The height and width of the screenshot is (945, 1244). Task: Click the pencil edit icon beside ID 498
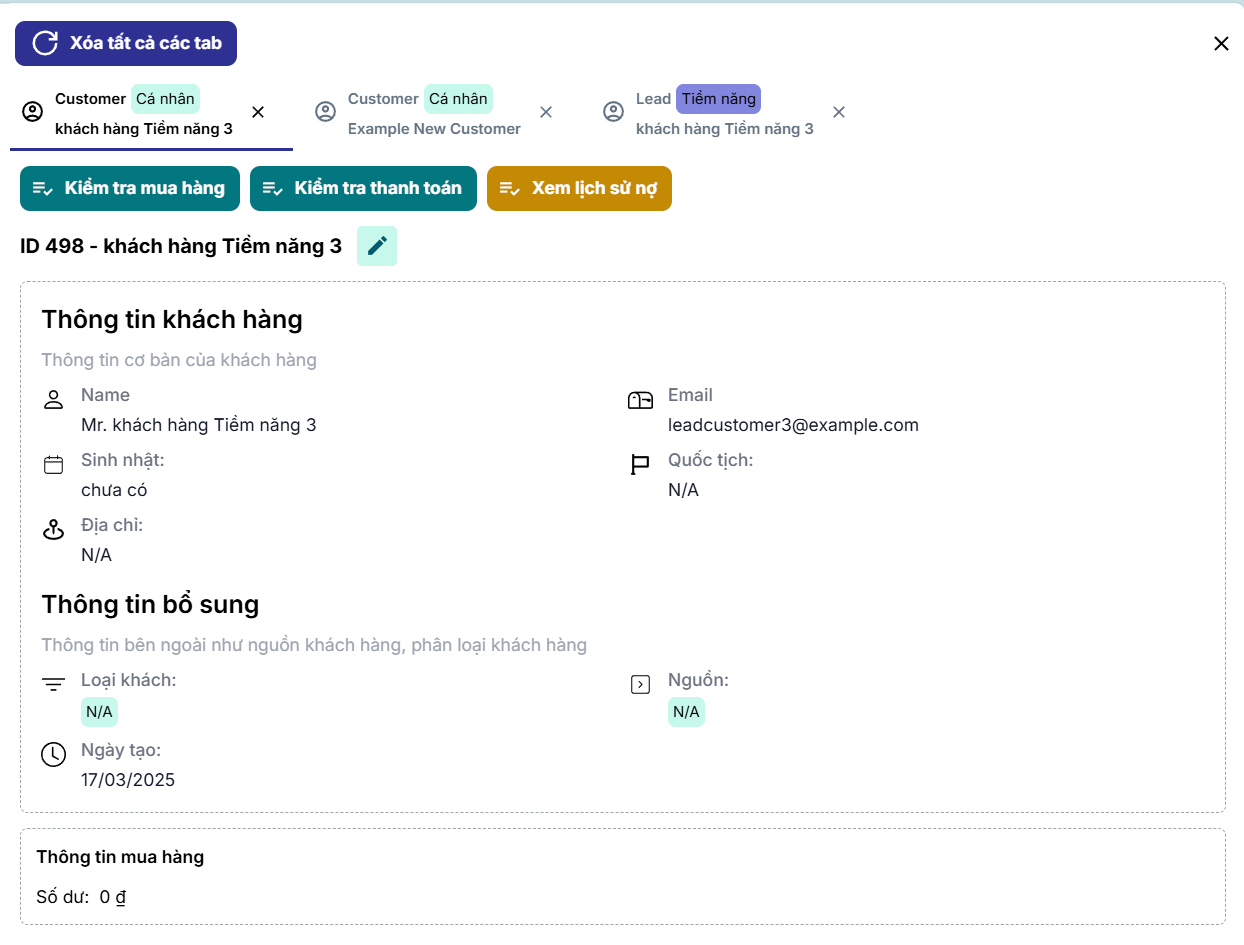click(377, 246)
